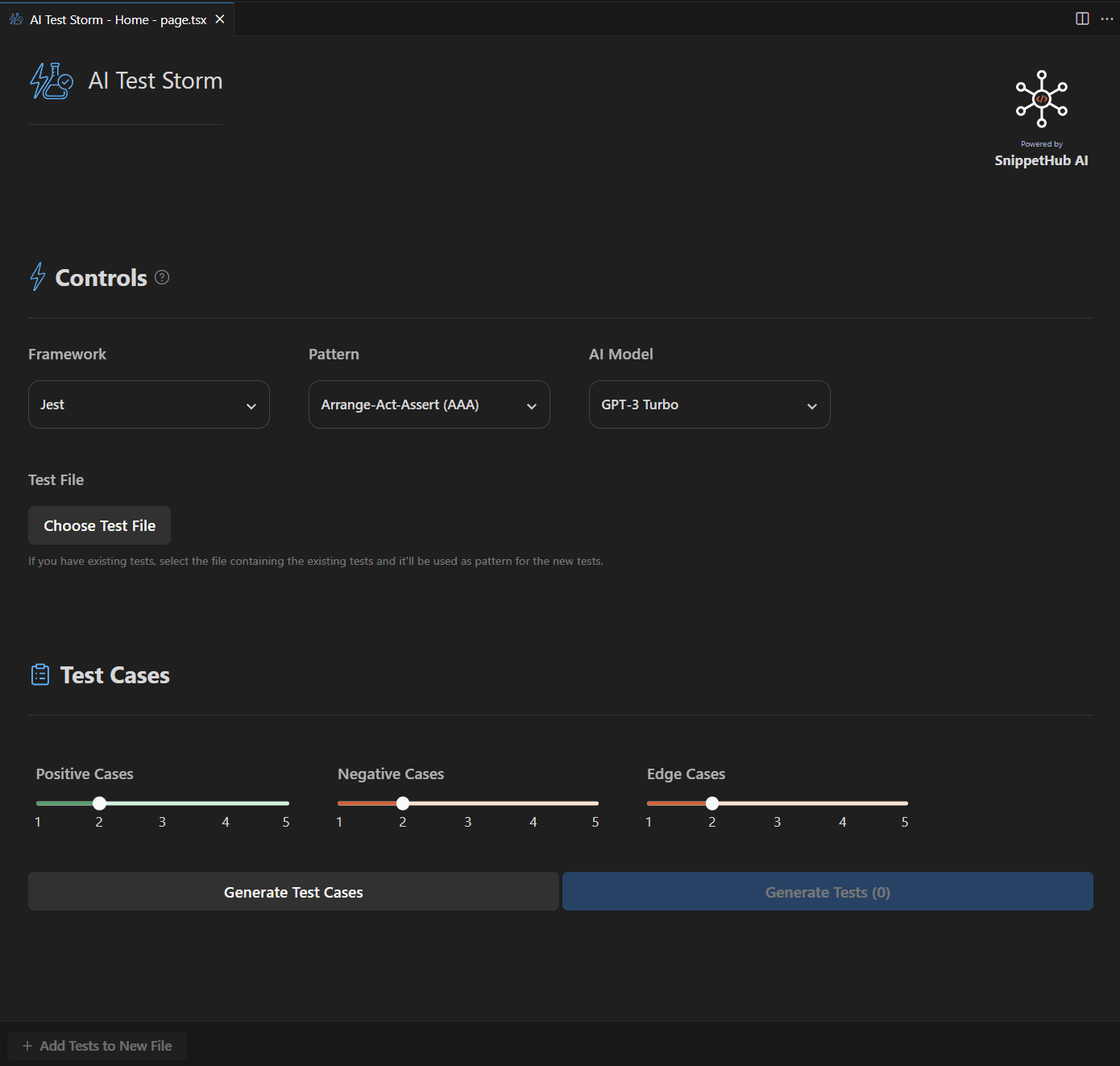Select the AI Test Storm page.tsx tab
This screenshot has height=1066, width=1120.
click(x=118, y=19)
